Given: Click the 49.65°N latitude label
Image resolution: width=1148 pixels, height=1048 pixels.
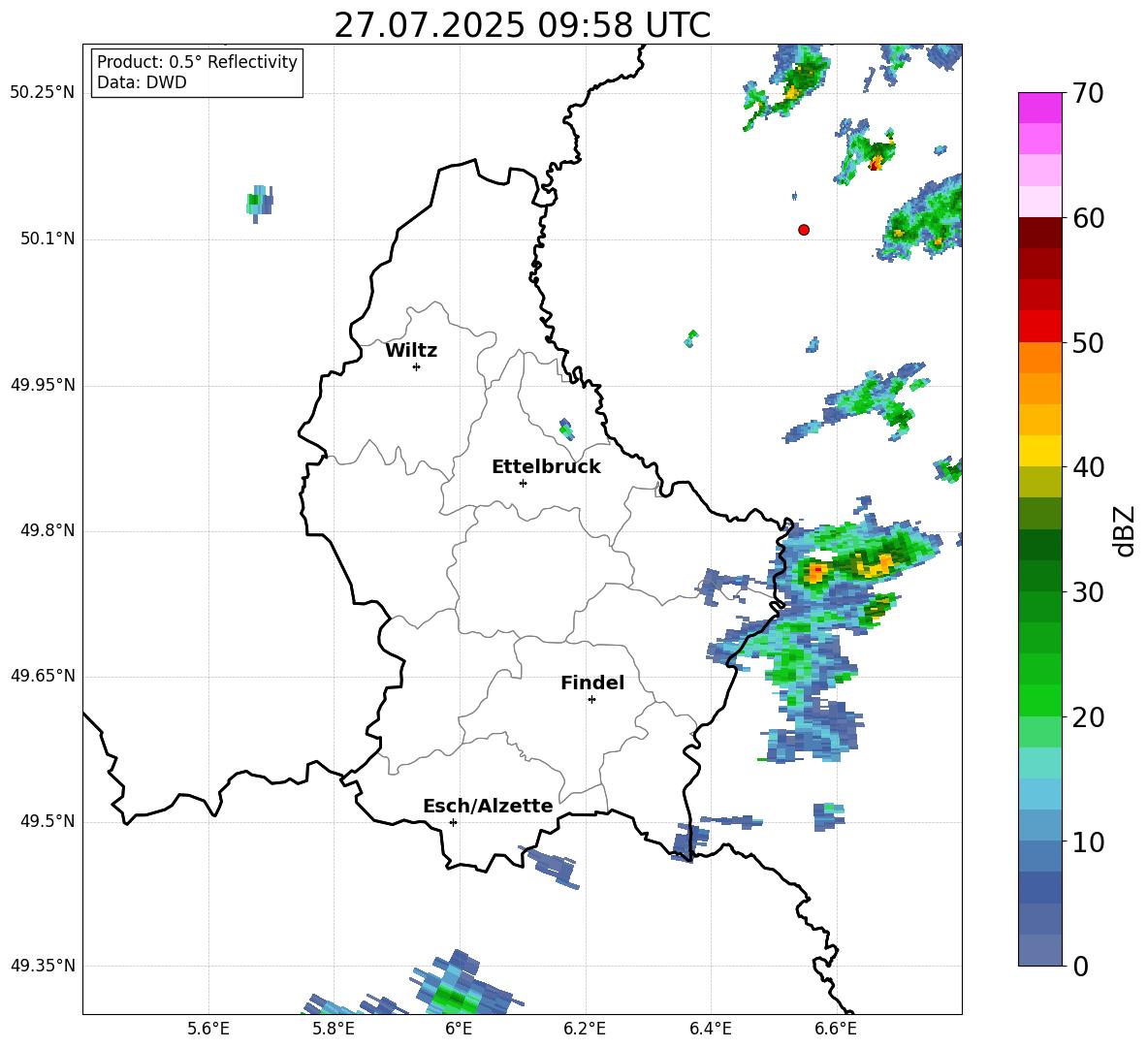Looking at the screenshot, I should (x=43, y=676).
